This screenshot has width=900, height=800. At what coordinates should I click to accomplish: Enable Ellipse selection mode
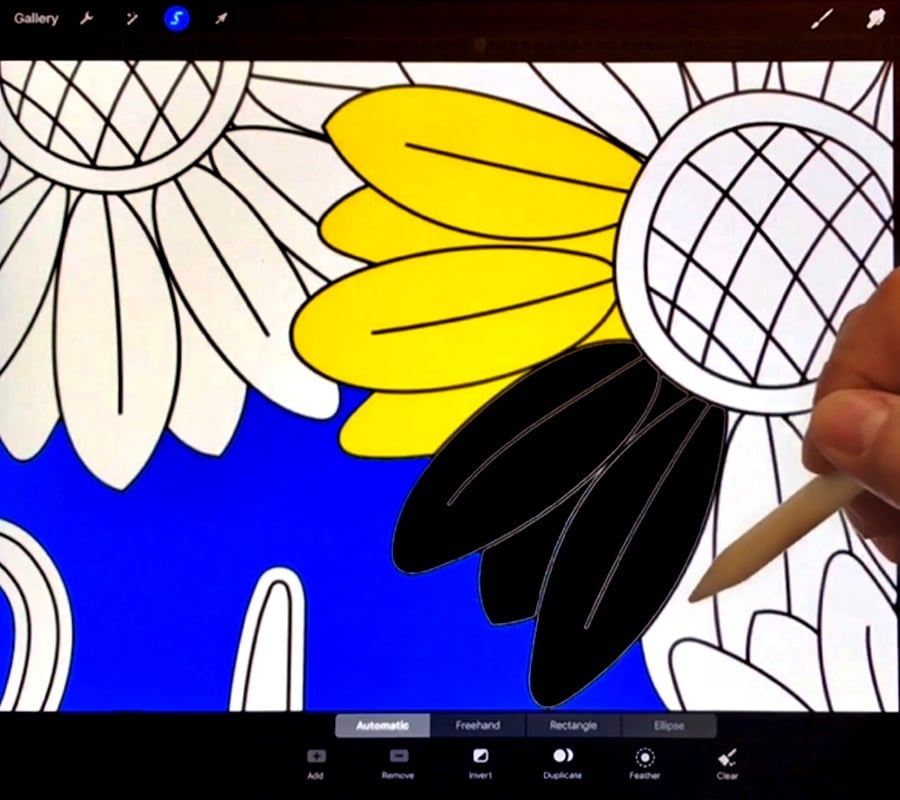(x=668, y=725)
